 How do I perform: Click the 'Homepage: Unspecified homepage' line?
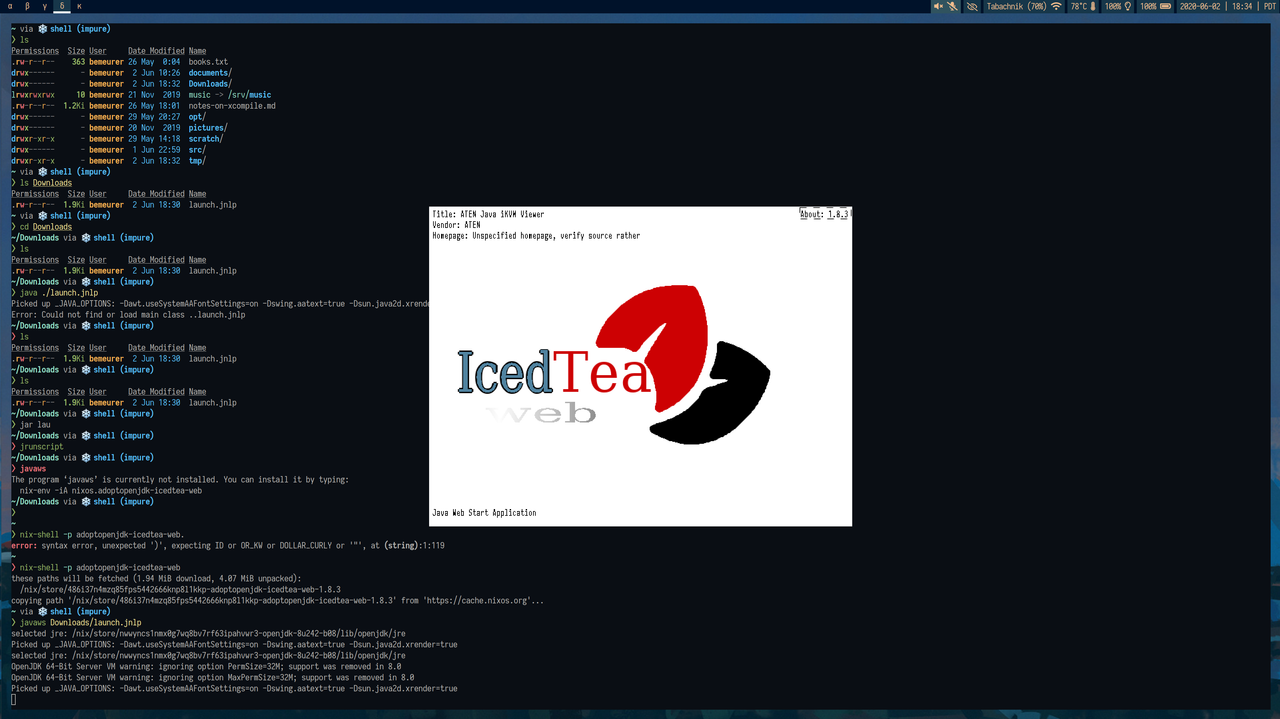pos(536,236)
